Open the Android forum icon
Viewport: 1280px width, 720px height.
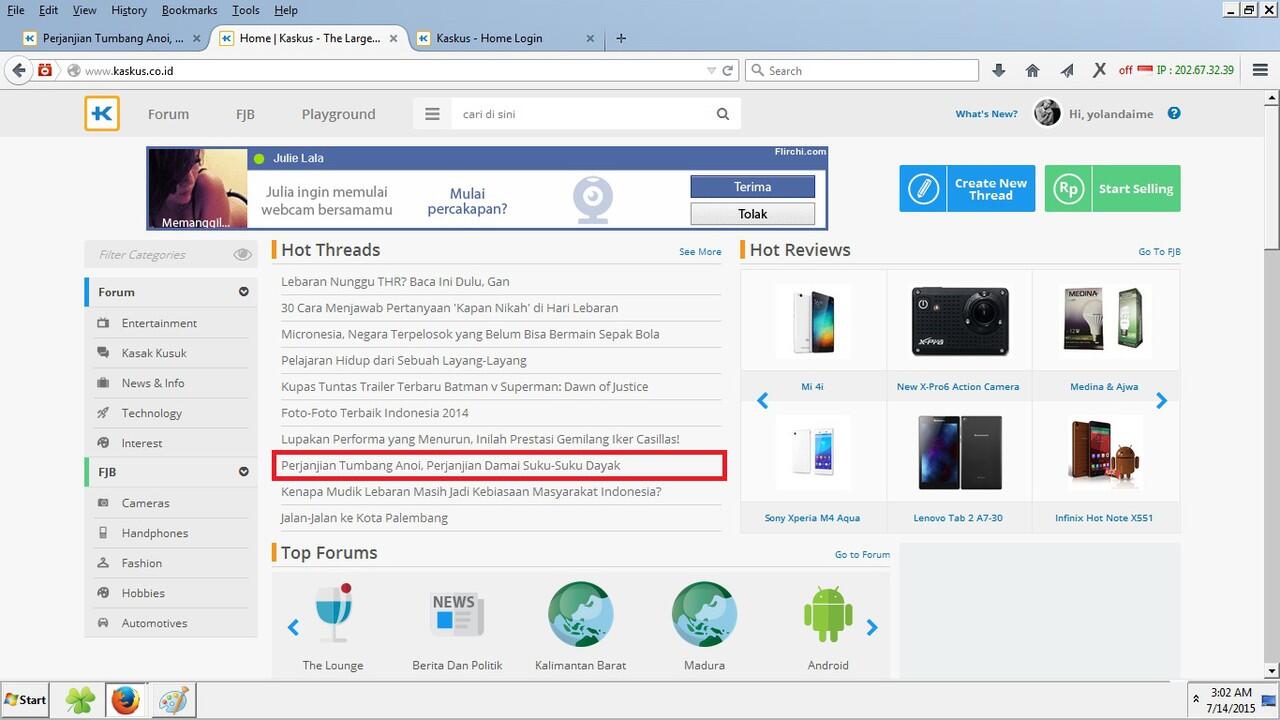coord(828,614)
